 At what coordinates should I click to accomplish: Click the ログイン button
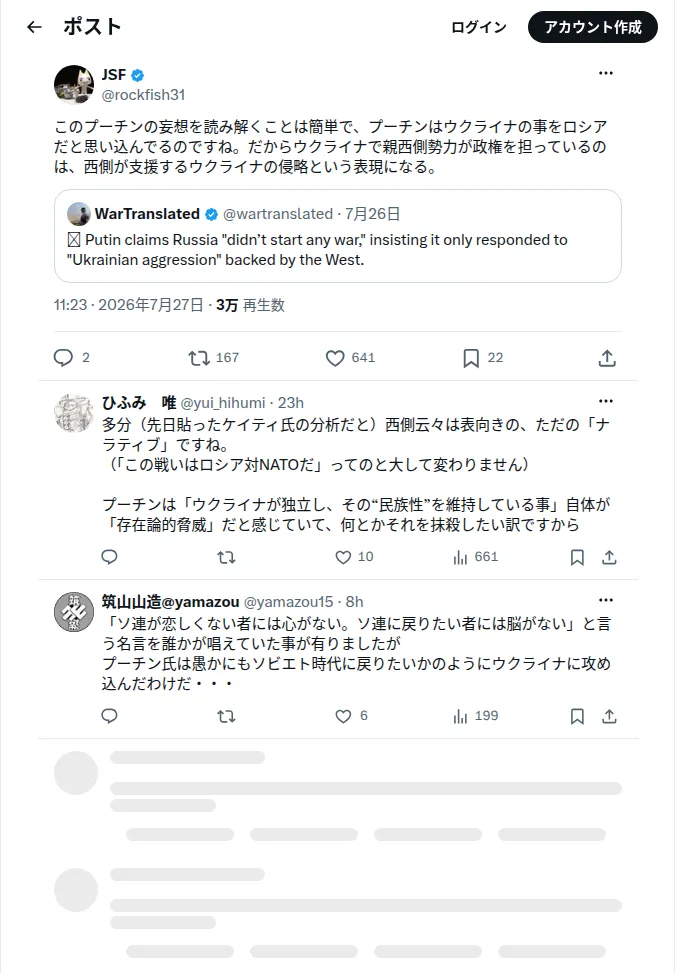(x=478, y=27)
